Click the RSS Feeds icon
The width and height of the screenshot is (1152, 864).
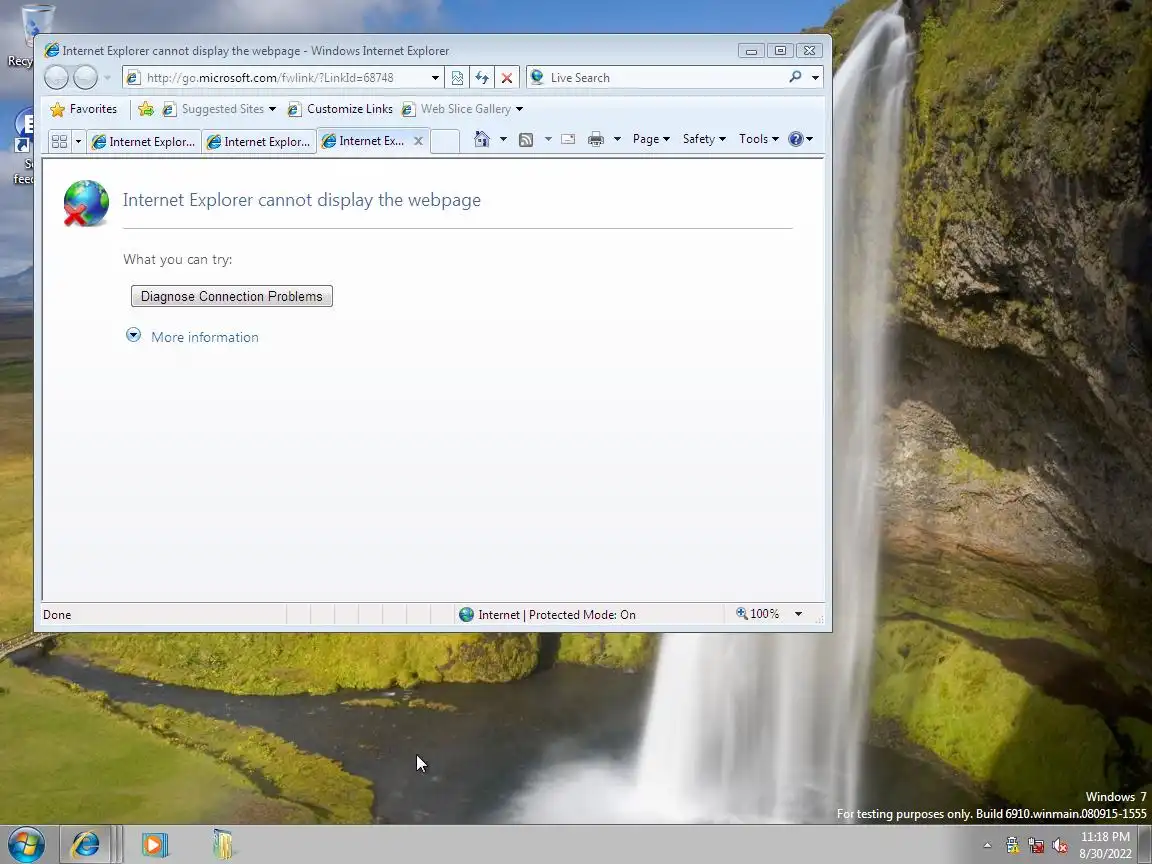526,140
